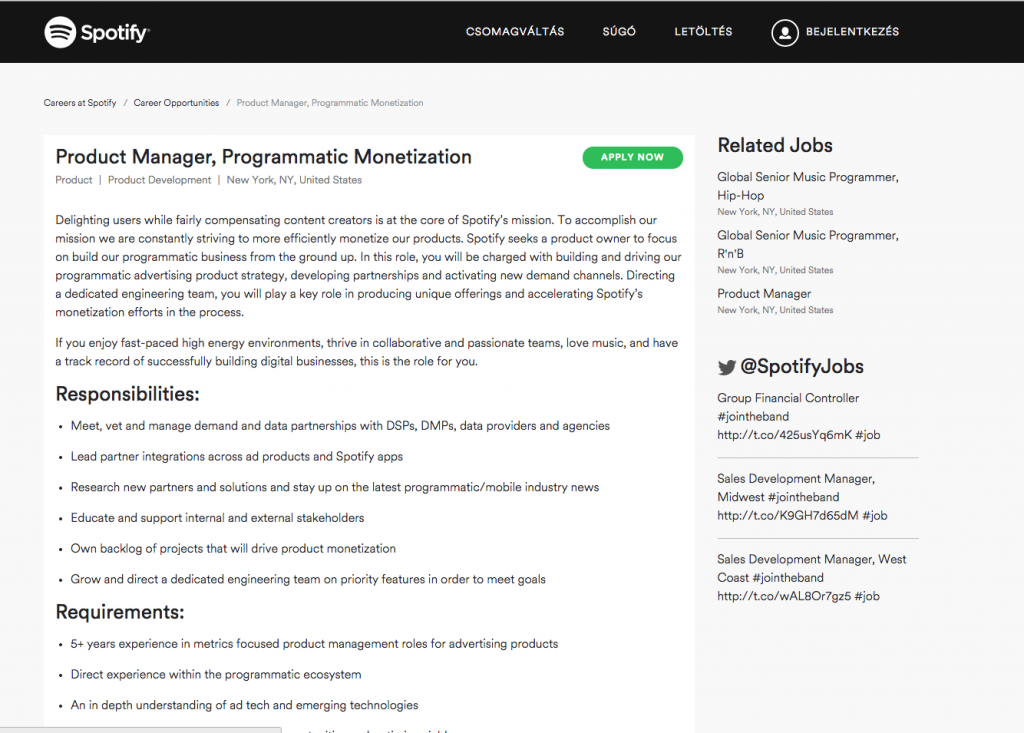Click the Spotify logo in header
The width and height of the screenshot is (1024, 733).
97,32
